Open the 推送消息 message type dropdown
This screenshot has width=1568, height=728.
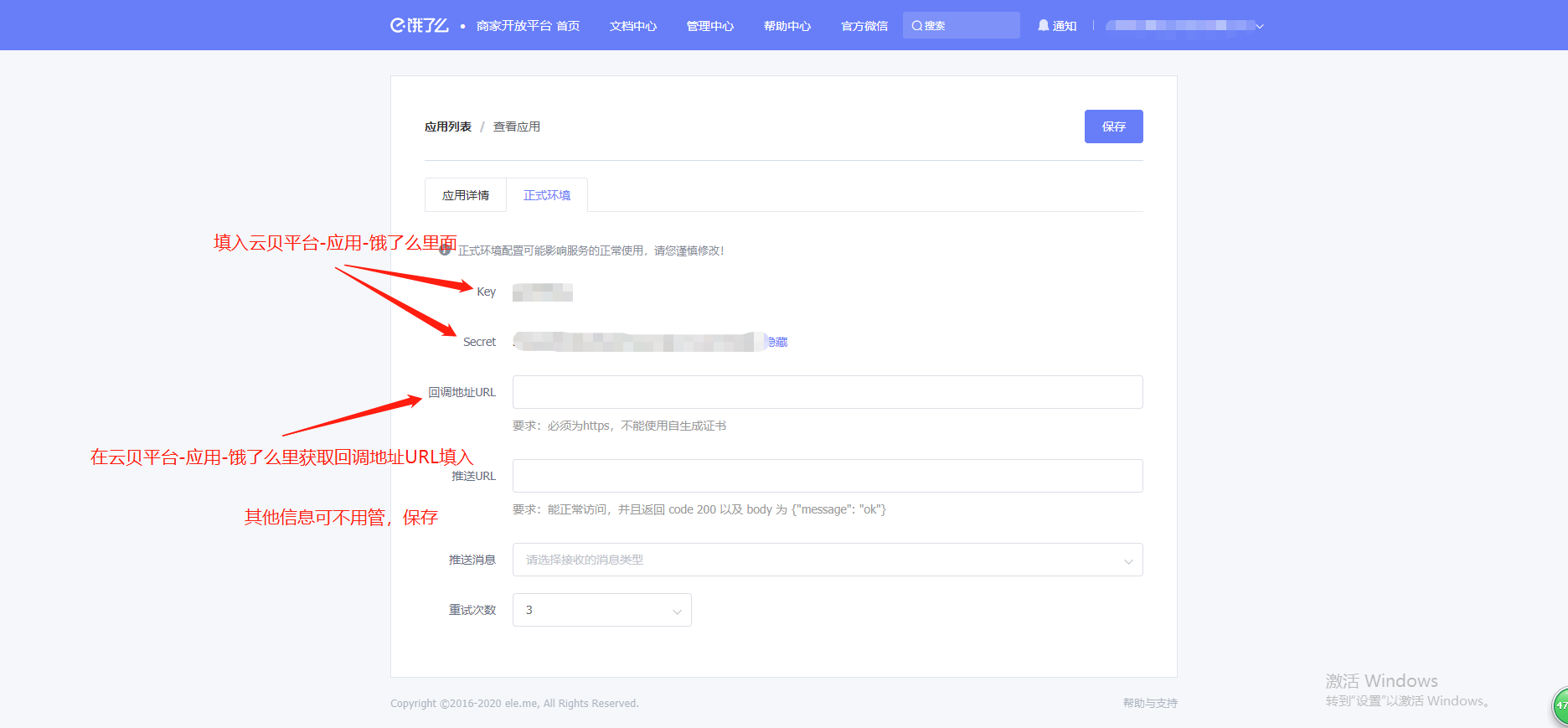pos(827,560)
